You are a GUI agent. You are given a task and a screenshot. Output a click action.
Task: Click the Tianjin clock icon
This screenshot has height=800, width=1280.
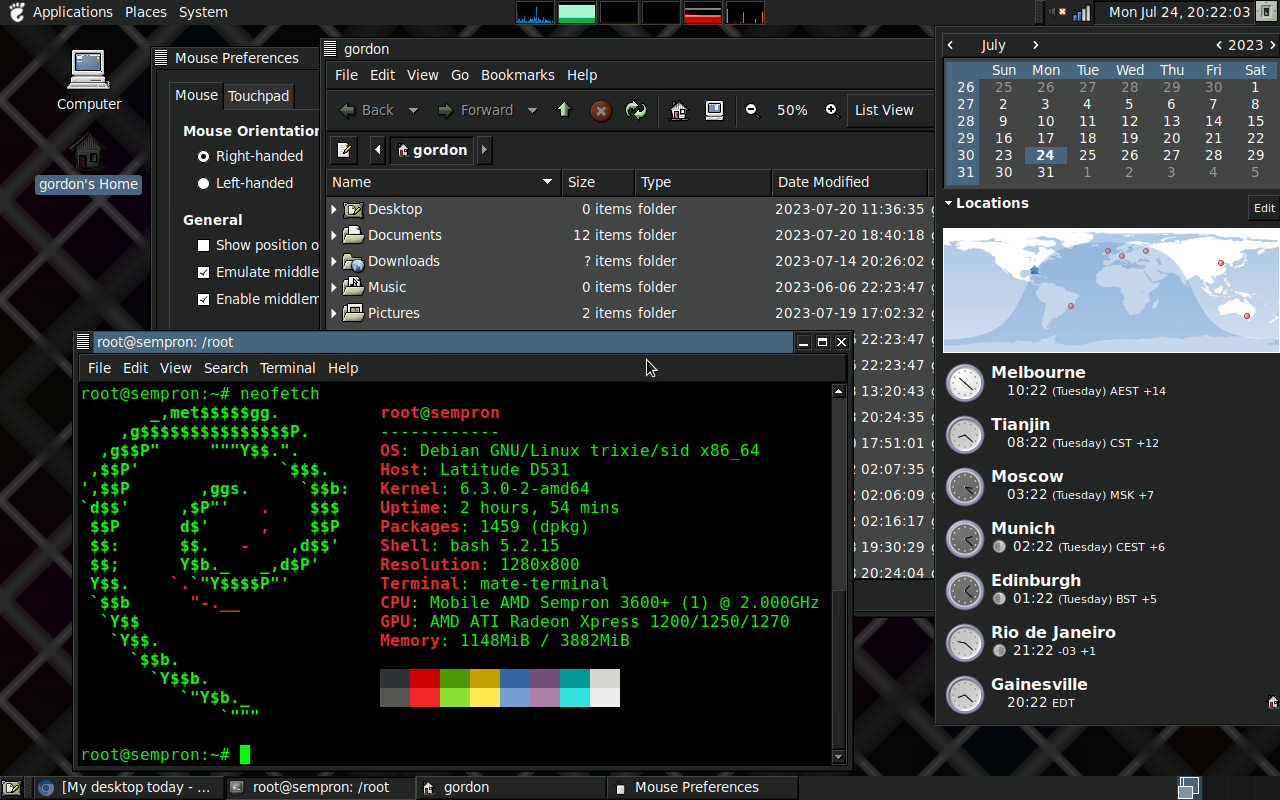pos(965,435)
